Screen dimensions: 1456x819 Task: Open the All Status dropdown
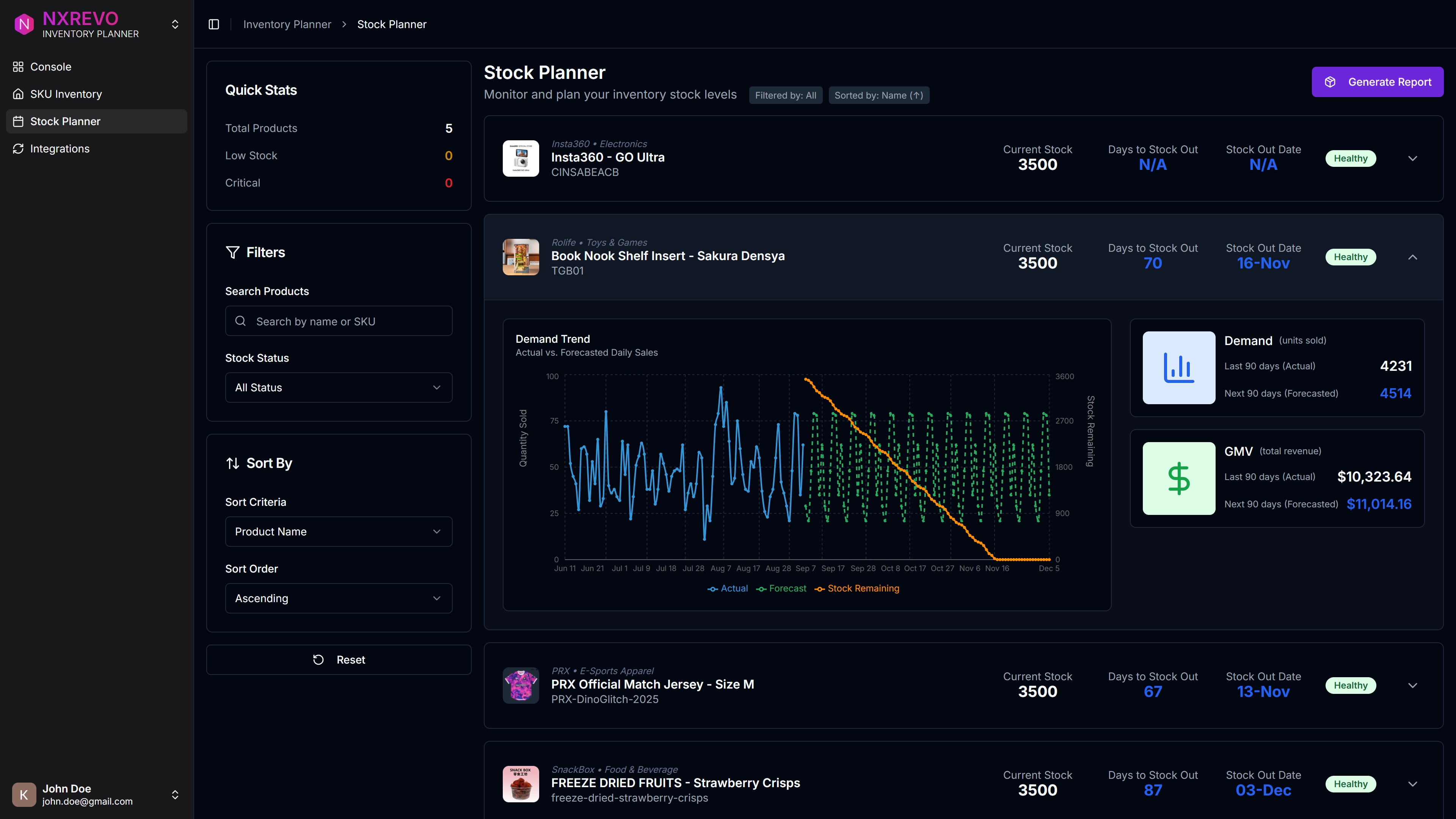pos(339,388)
